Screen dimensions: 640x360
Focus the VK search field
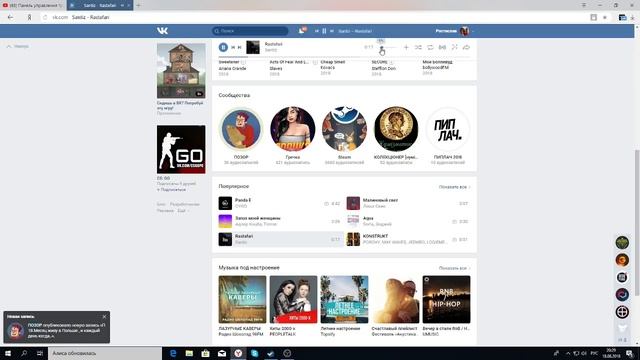tap(250, 31)
